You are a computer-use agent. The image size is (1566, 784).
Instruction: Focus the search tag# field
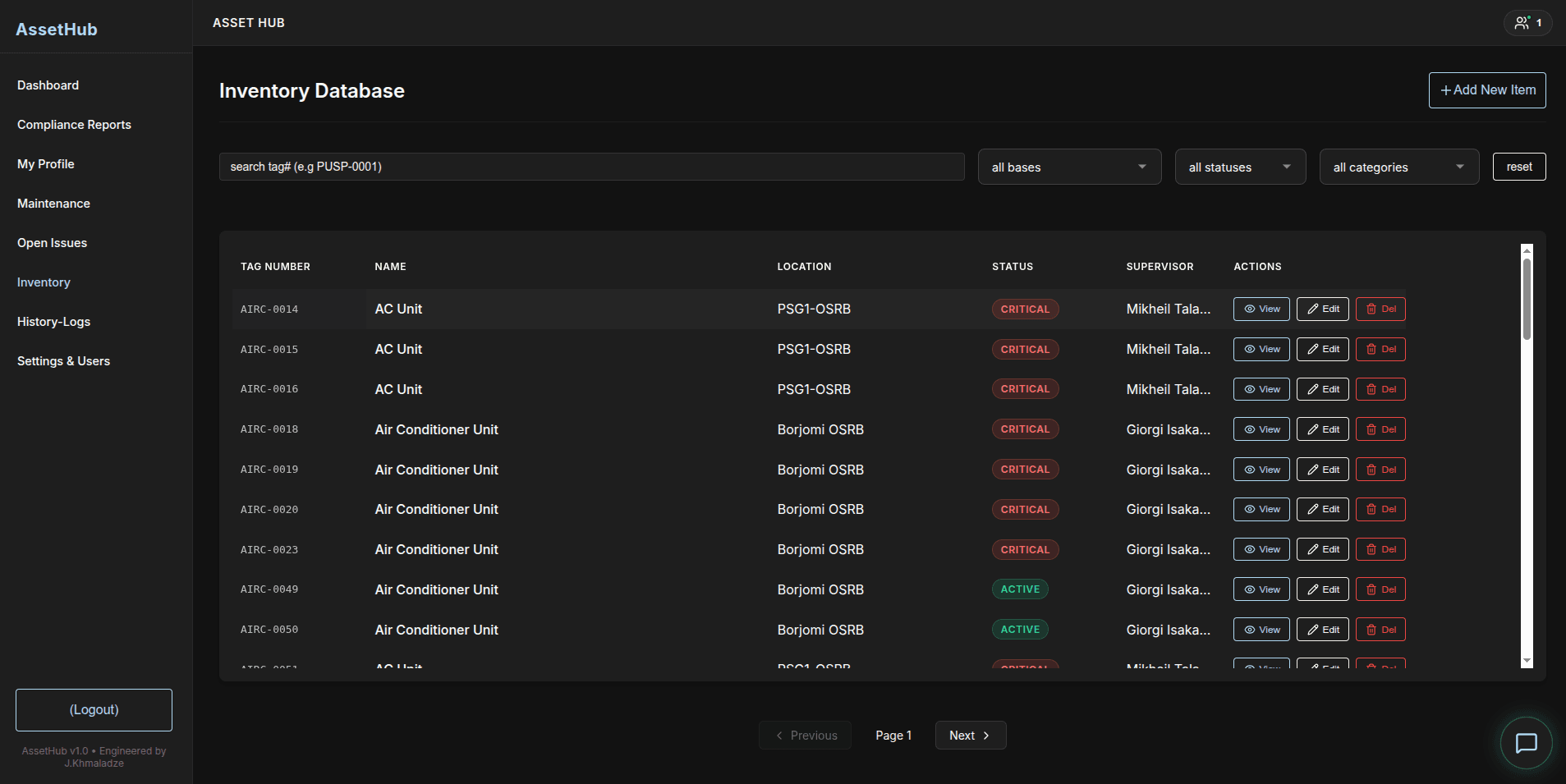click(591, 167)
